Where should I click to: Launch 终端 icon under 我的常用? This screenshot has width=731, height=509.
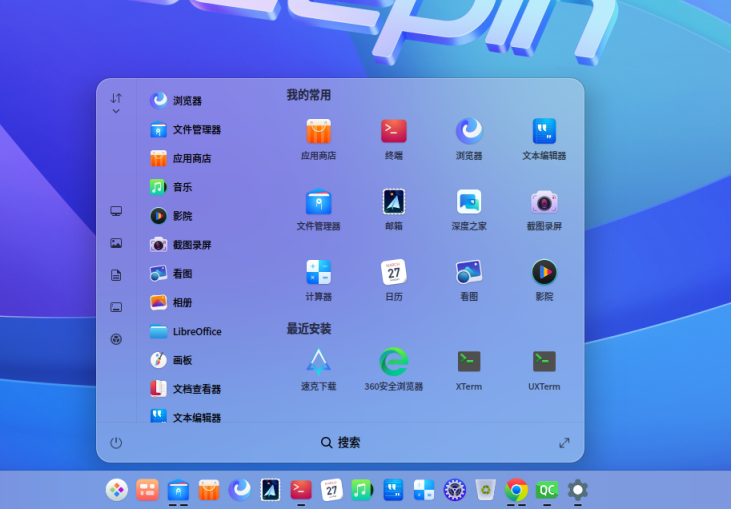393,131
